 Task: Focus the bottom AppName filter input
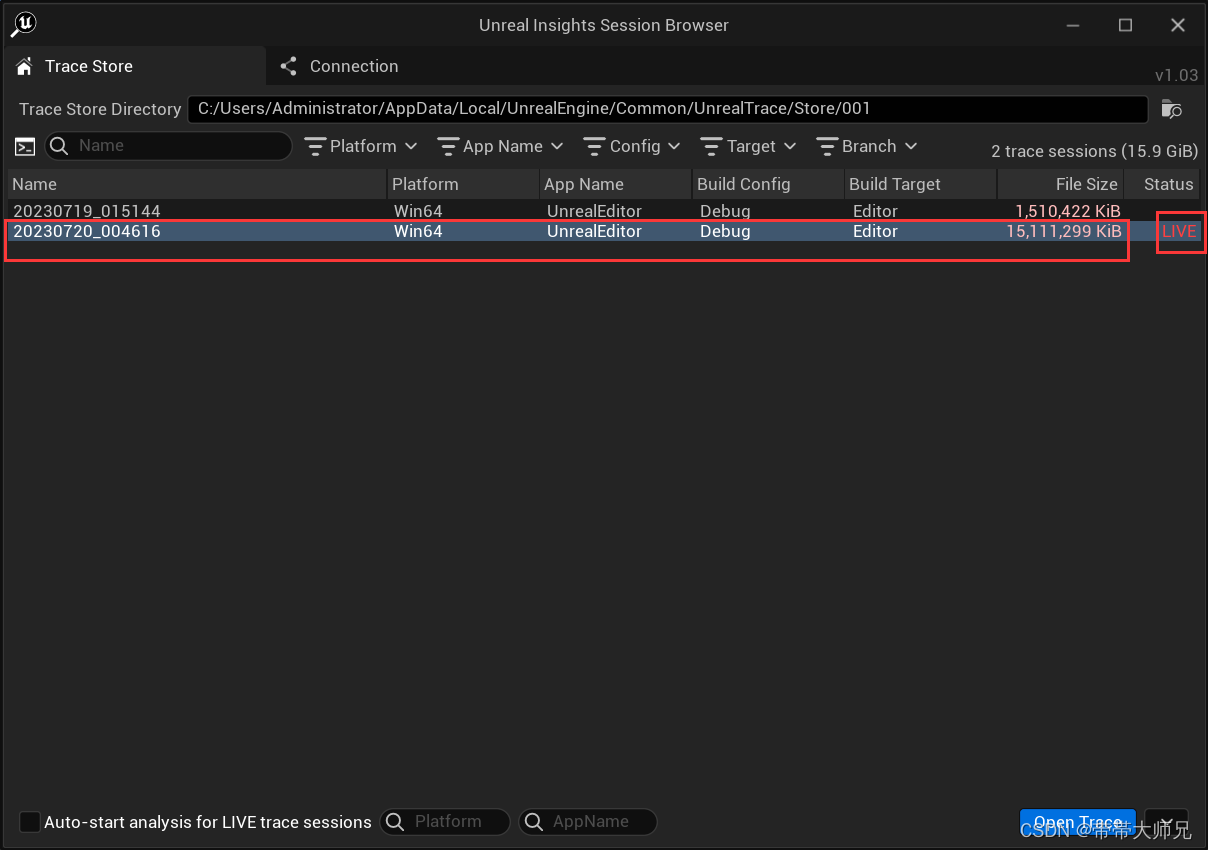point(587,822)
